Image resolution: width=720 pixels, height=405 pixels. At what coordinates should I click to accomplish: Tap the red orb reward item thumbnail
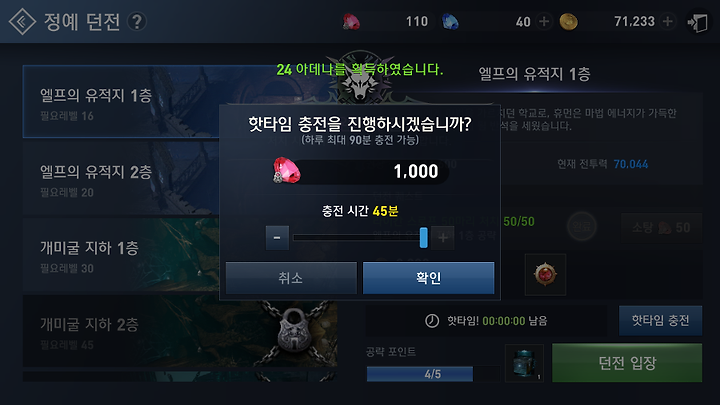click(546, 274)
